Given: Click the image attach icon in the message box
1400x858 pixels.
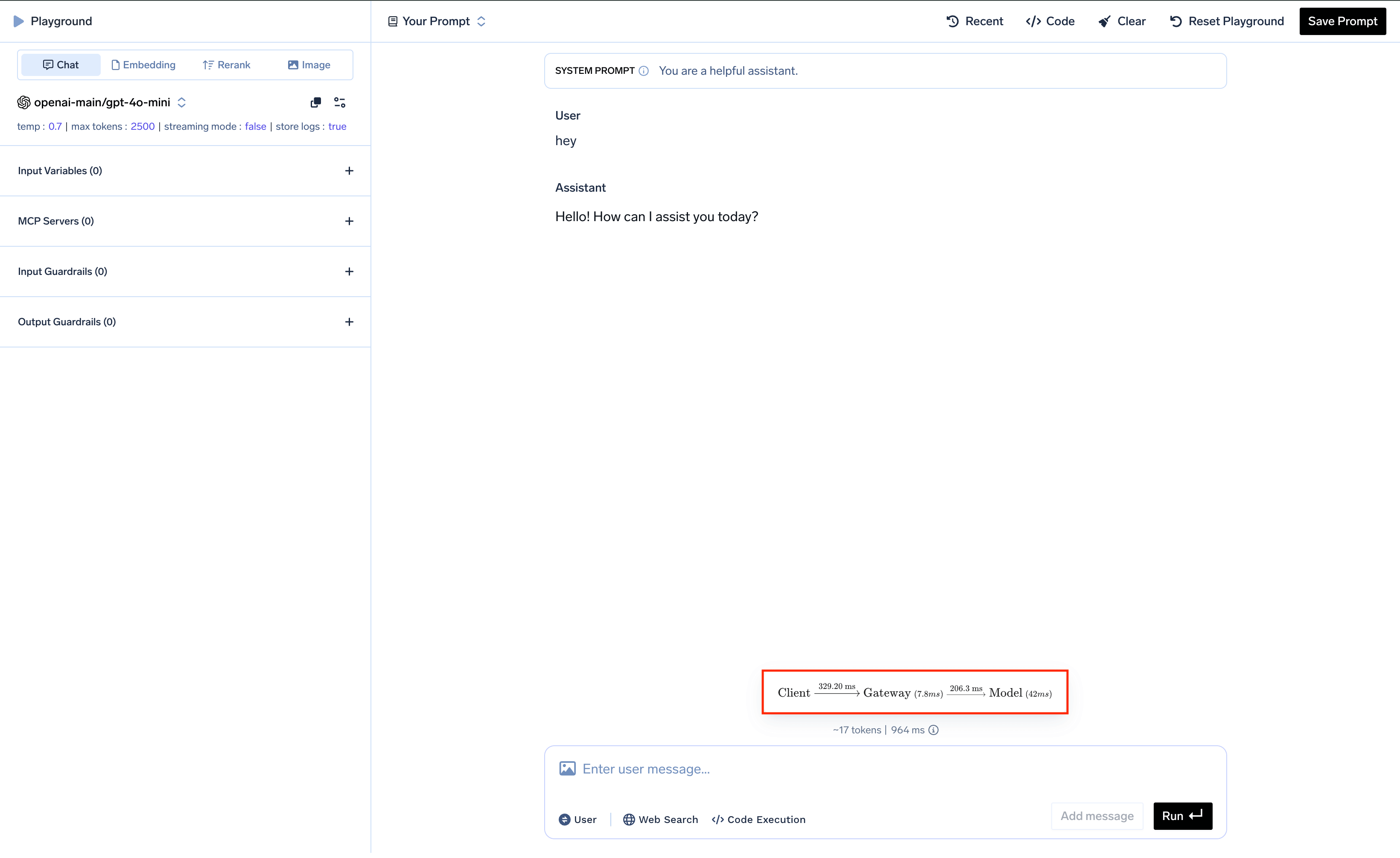Looking at the screenshot, I should pyautogui.click(x=568, y=769).
